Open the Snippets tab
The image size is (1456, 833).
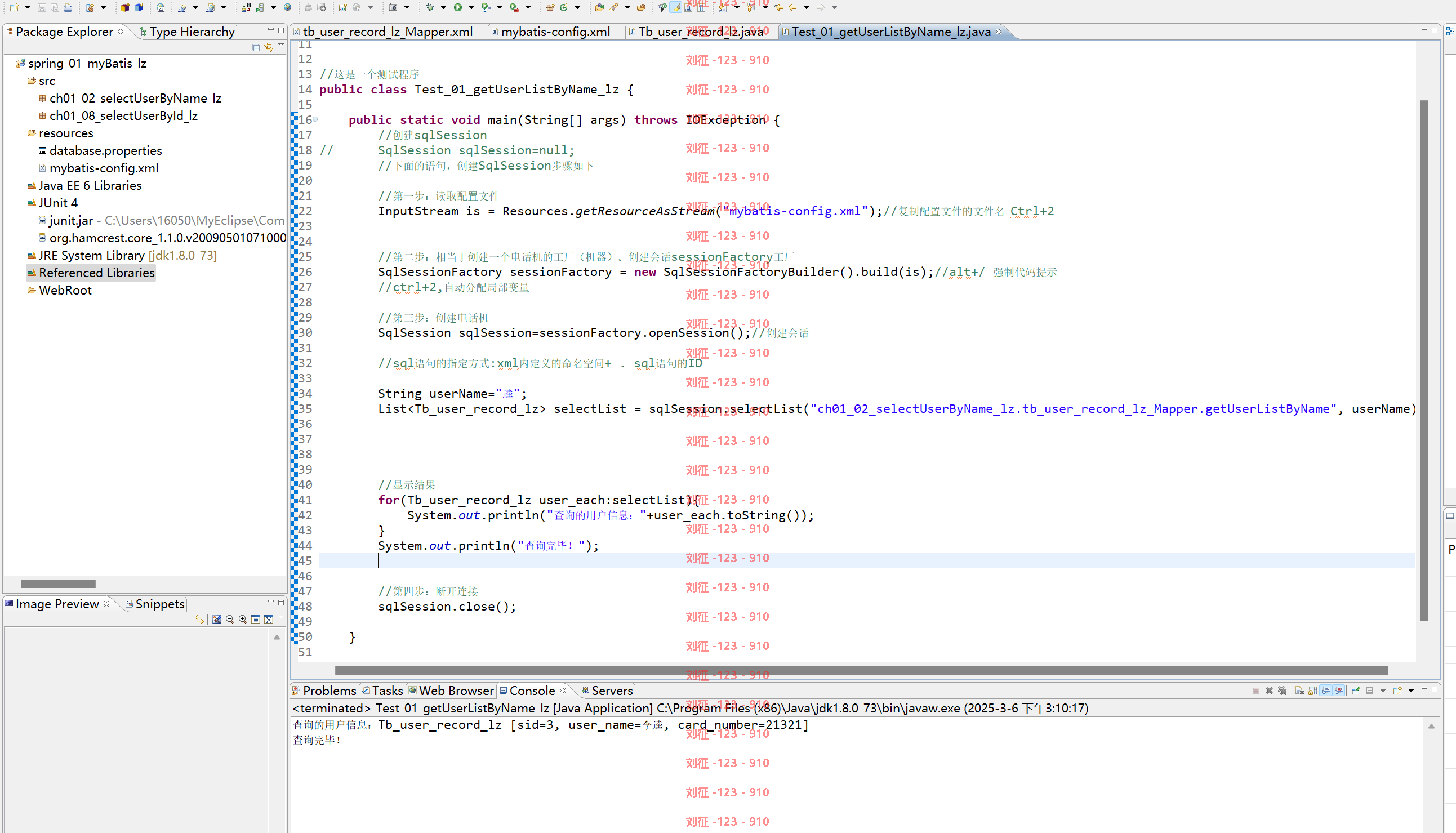click(154, 604)
